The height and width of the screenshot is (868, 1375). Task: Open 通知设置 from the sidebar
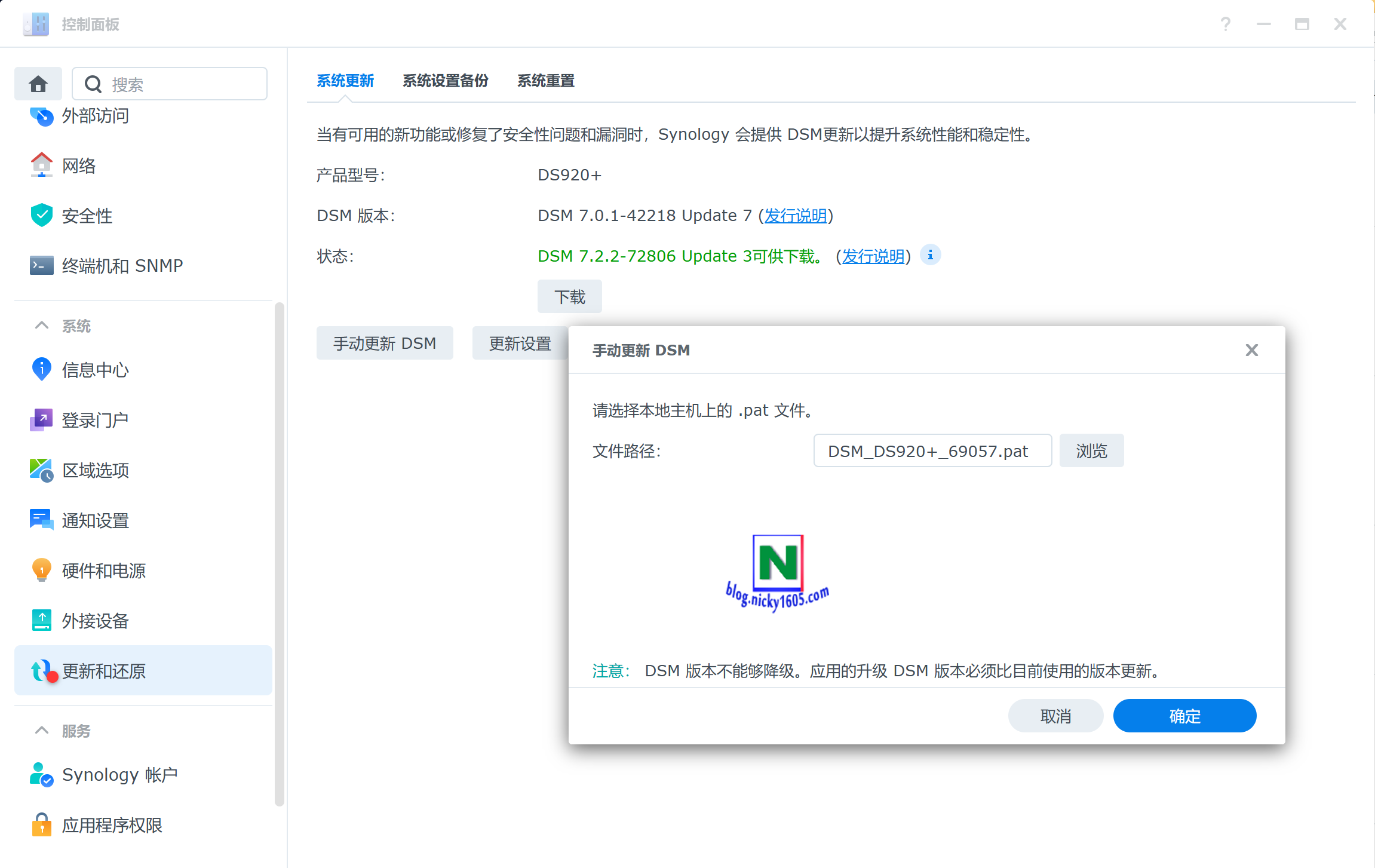tap(95, 520)
